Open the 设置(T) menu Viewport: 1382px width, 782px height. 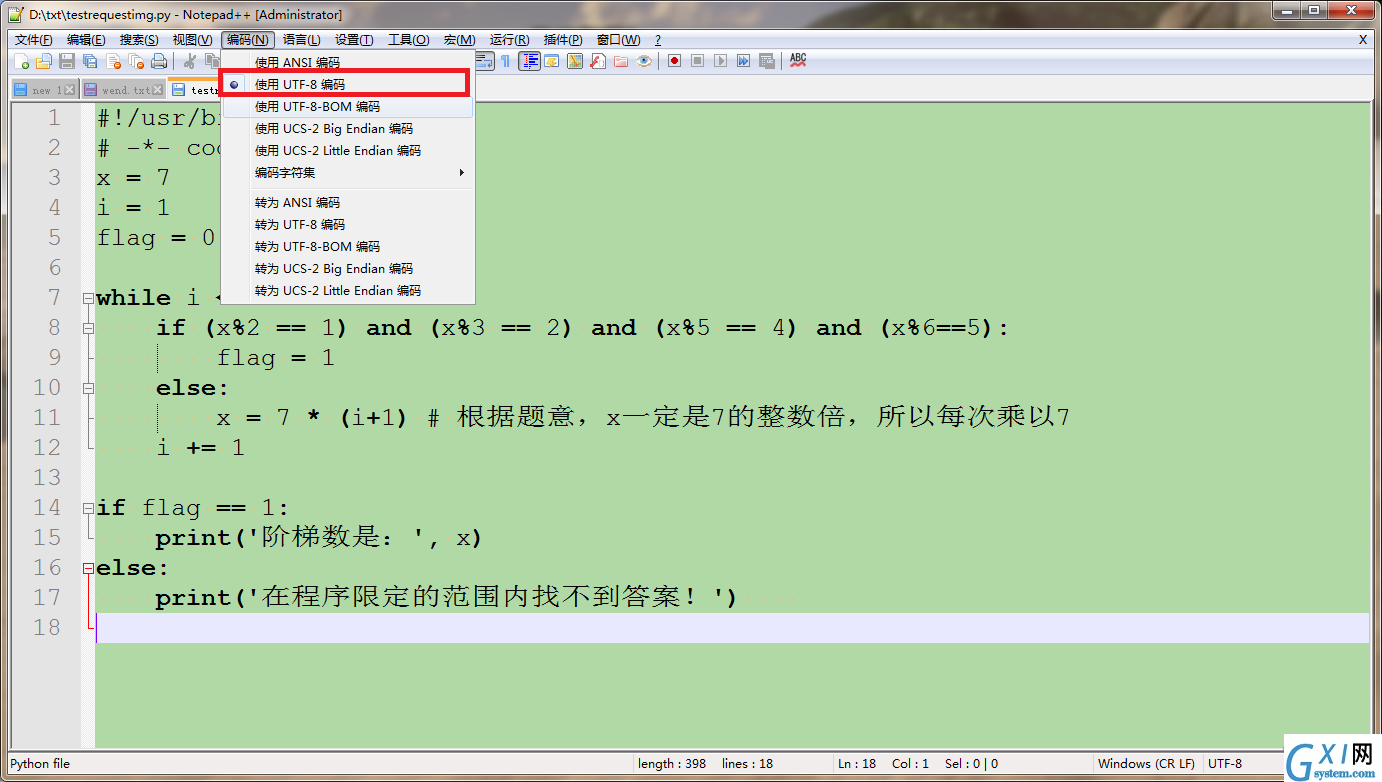click(x=354, y=40)
